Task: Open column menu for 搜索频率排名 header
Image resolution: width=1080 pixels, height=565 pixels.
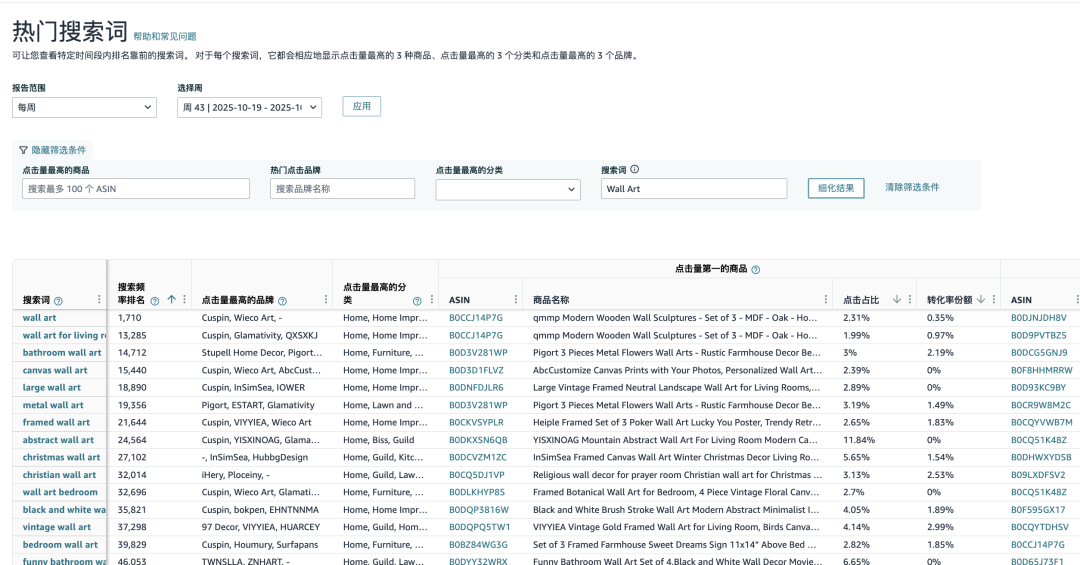Action: pos(185,299)
